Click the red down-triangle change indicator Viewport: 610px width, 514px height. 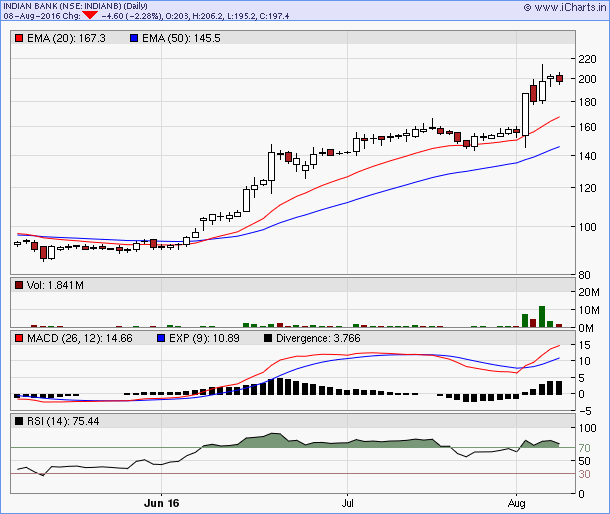click(x=90, y=15)
